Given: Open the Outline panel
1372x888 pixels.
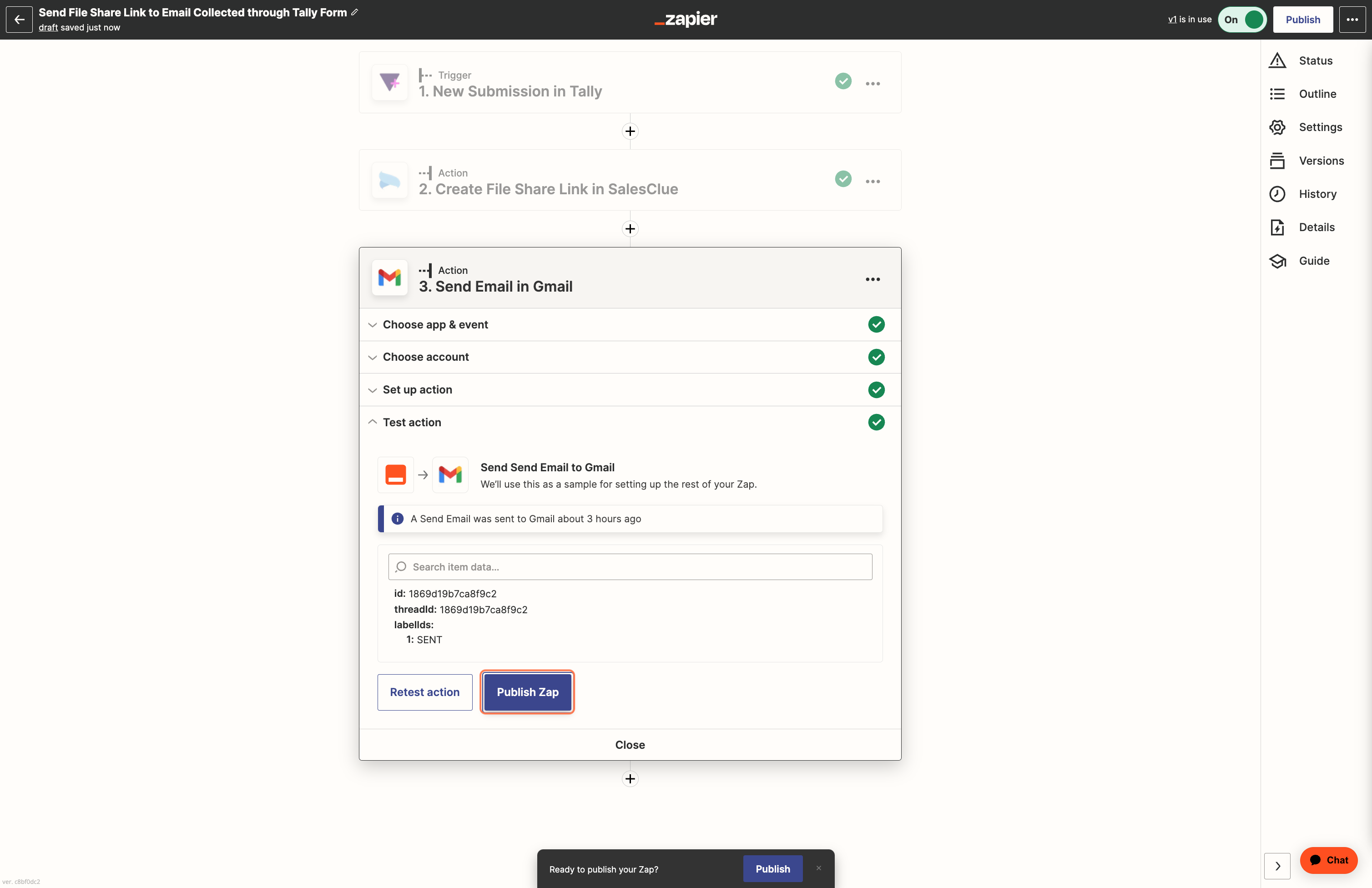Looking at the screenshot, I should click(x=1303, y=94).
